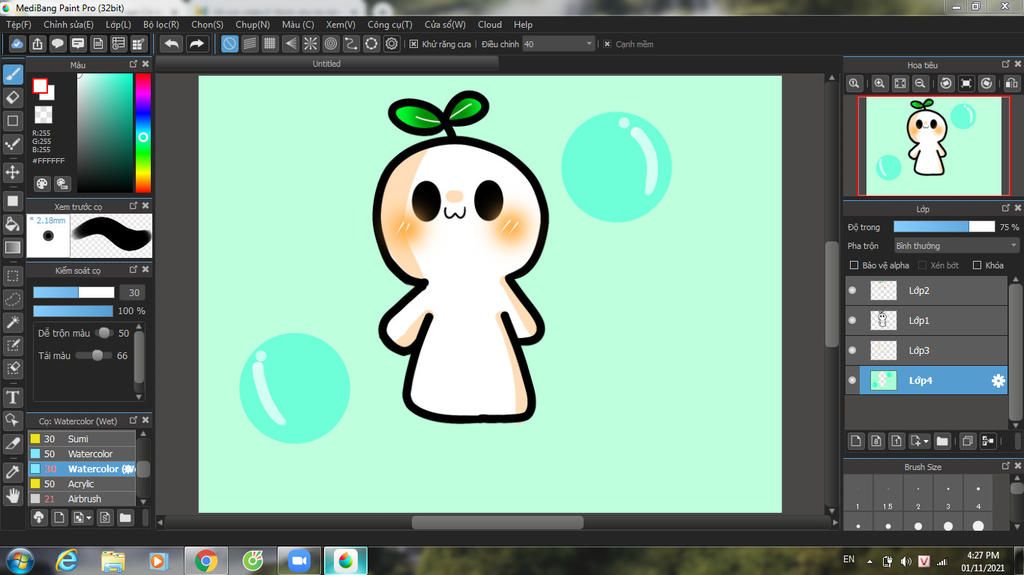
Task: Select the Magic Wand tool
Action: [12, 322]
